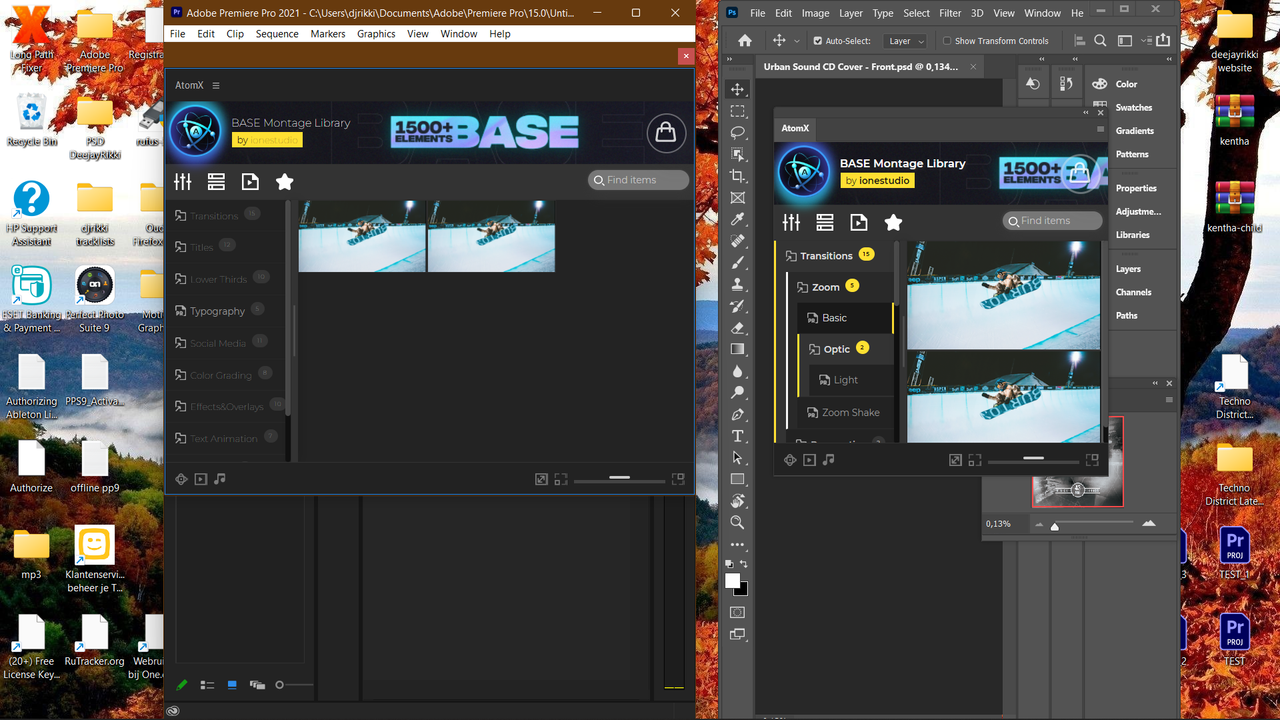Toggle Quick Mask mode
Image resolution: width=1280 pixels, height=720 pixels.
738,612
